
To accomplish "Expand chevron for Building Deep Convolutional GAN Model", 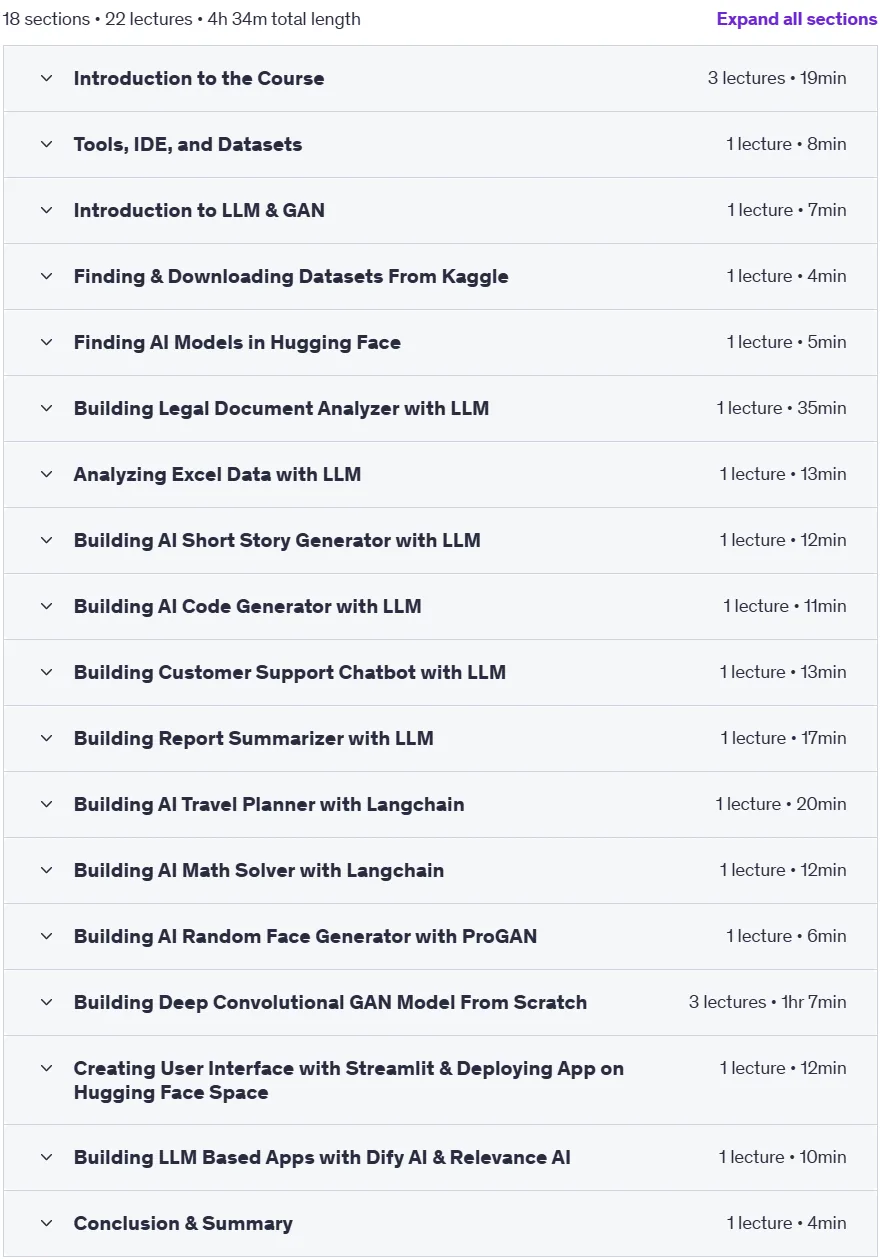I will coord(46,1002).
